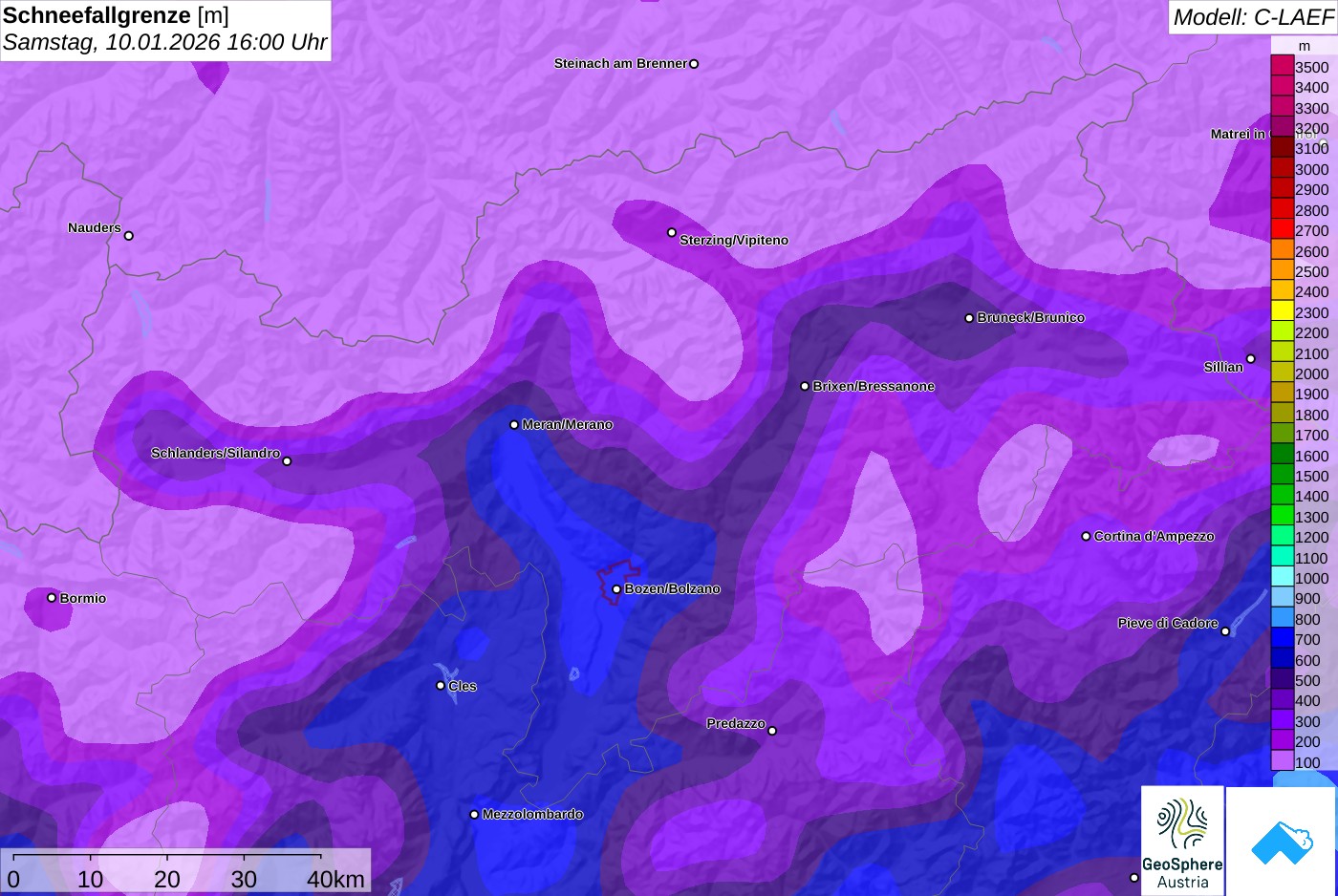The image size is (1338, 896).
Task: Click the Pieve di Cadore marker dot
Action: pos(1225,631)
